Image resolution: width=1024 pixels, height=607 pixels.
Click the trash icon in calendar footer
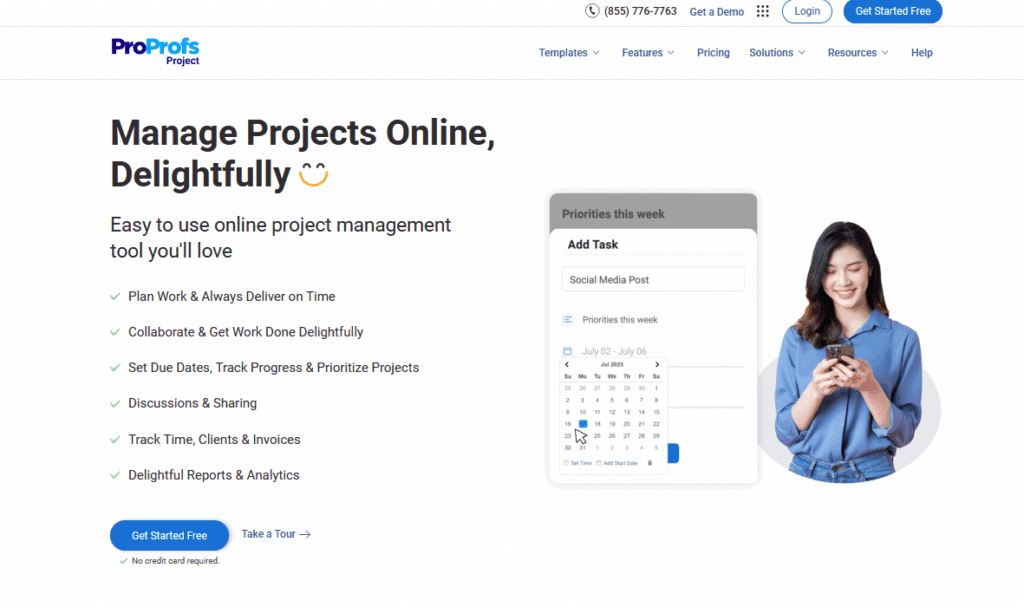point(650,463)
